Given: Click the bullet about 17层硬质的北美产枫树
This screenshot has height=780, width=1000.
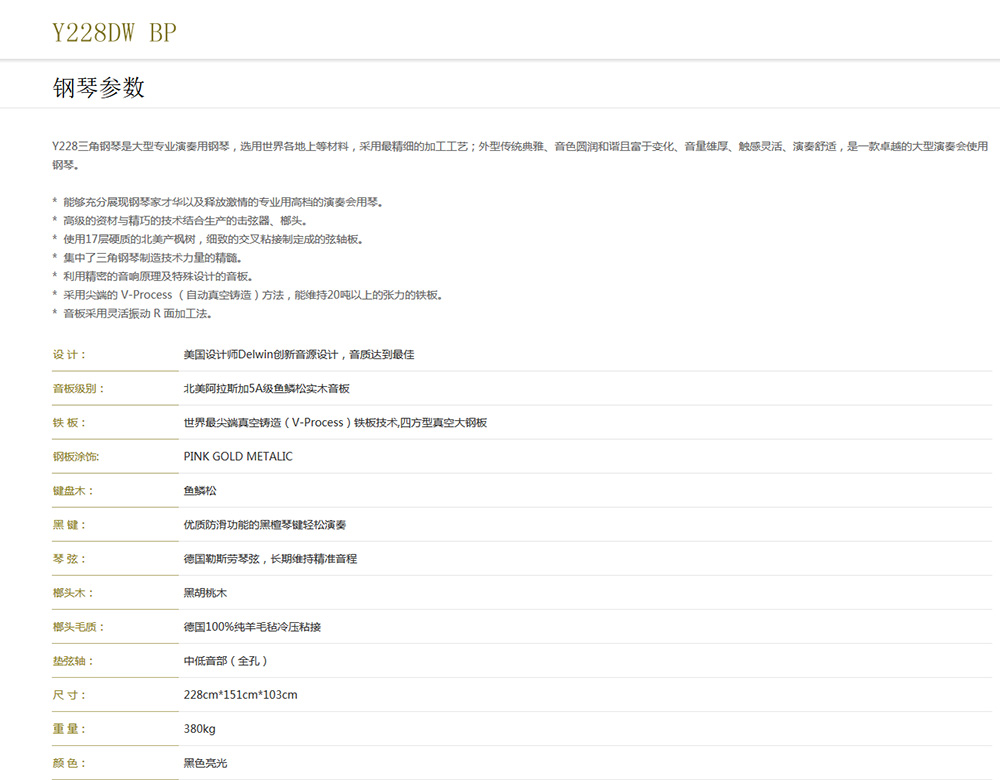Looking at the screenshot, I should click(x=208, y=239).
